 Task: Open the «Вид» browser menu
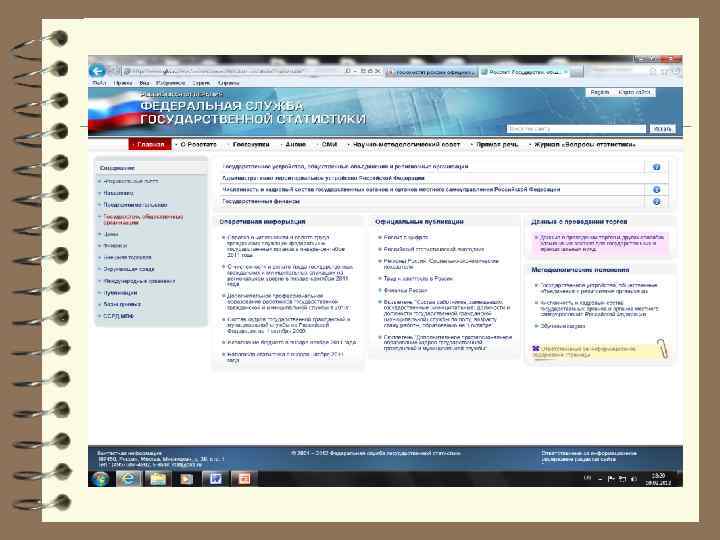click(x=144, y=83)
